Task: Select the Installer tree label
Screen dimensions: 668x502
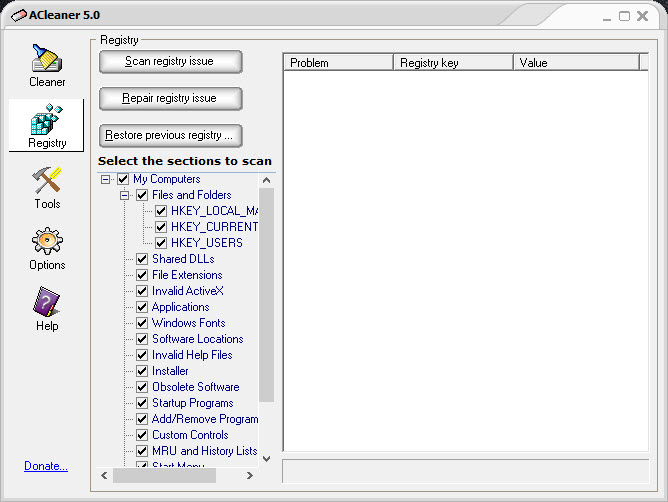Action: [170, 371]
